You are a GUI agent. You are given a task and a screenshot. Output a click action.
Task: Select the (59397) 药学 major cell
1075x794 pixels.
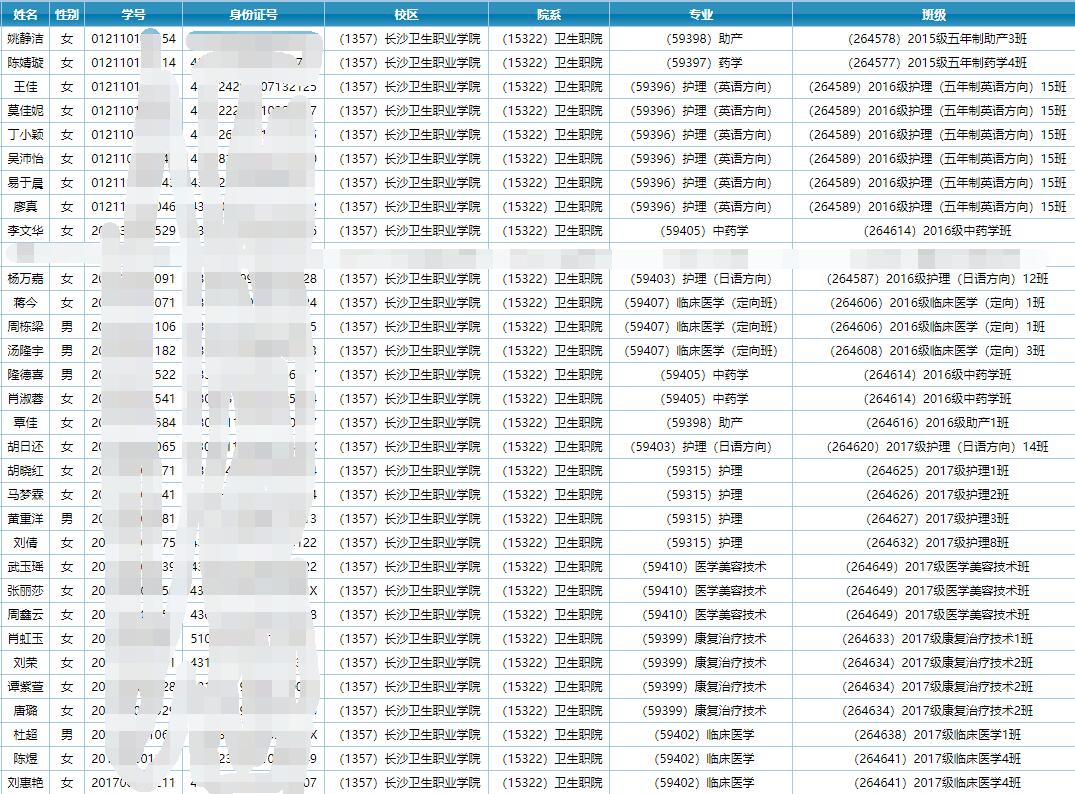click(x=701, y=63)
